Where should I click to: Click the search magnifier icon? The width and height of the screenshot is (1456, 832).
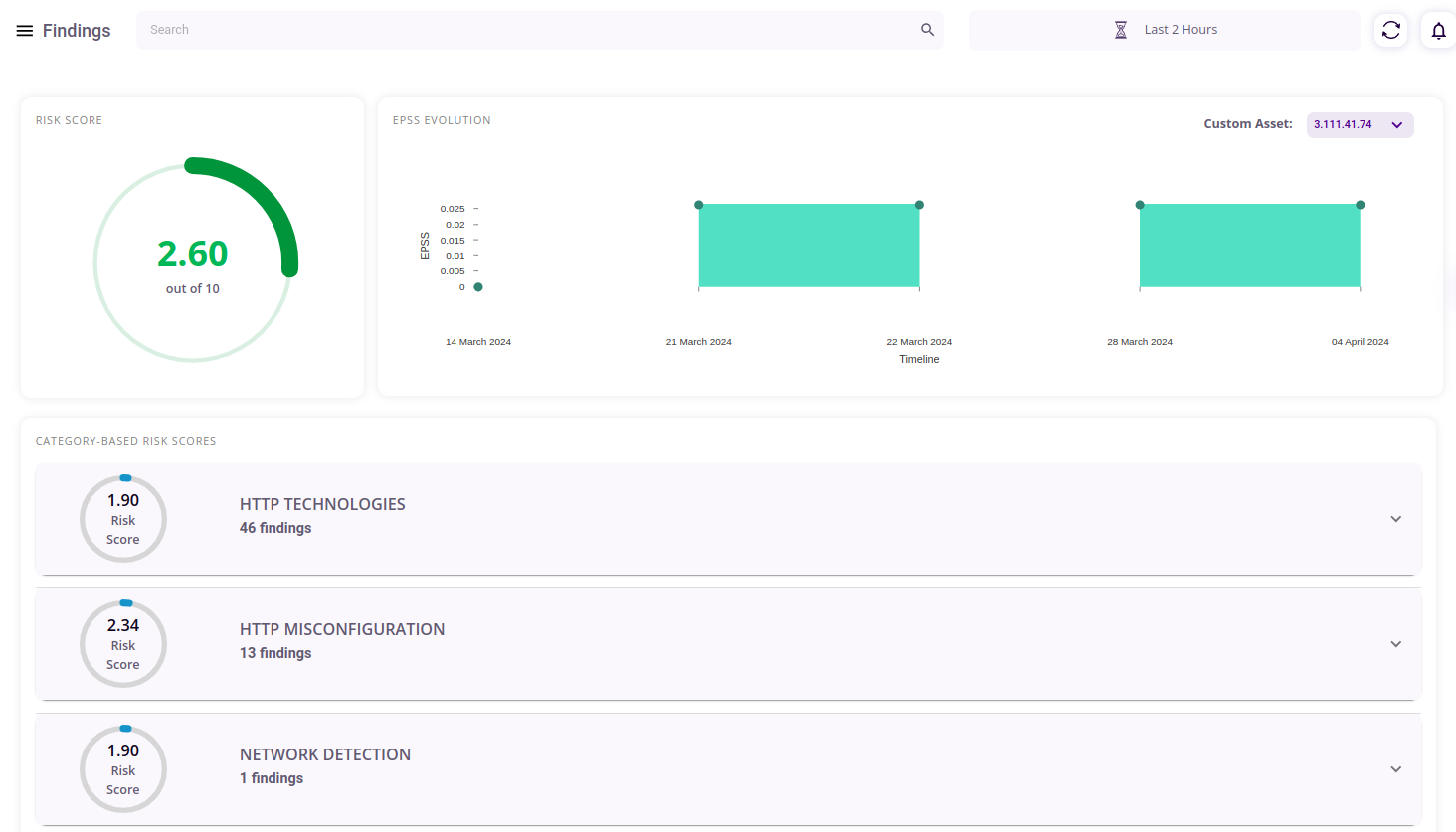click(927, 30)
